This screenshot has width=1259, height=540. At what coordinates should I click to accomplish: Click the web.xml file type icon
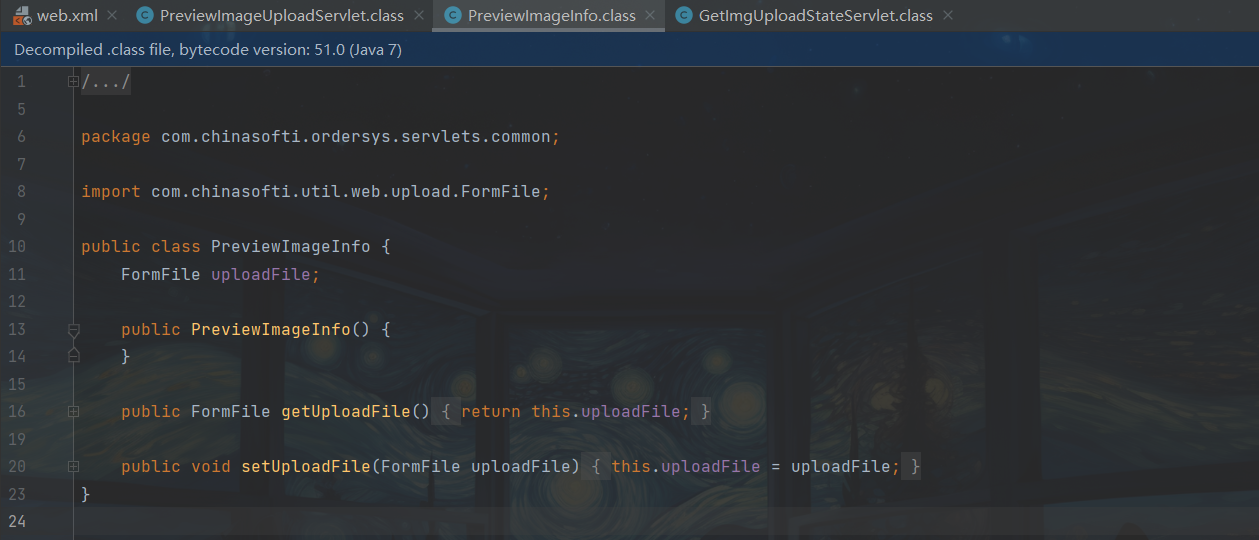[22, 16]
